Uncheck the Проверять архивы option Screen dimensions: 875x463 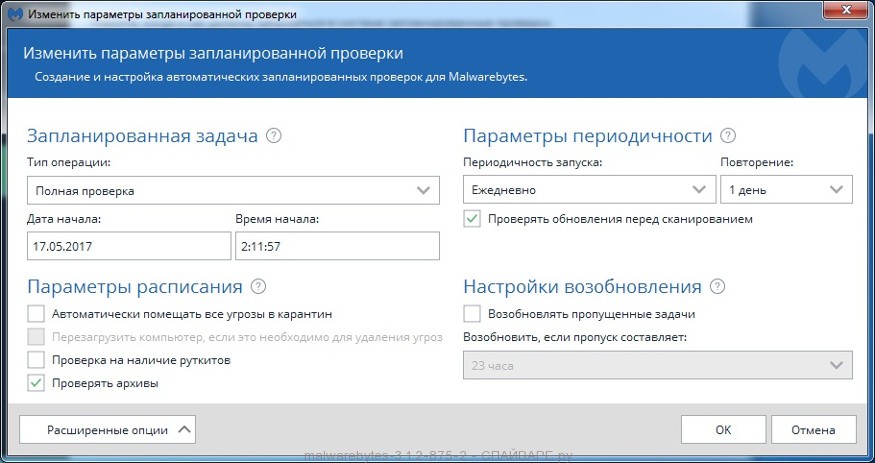tap(36, 382)
